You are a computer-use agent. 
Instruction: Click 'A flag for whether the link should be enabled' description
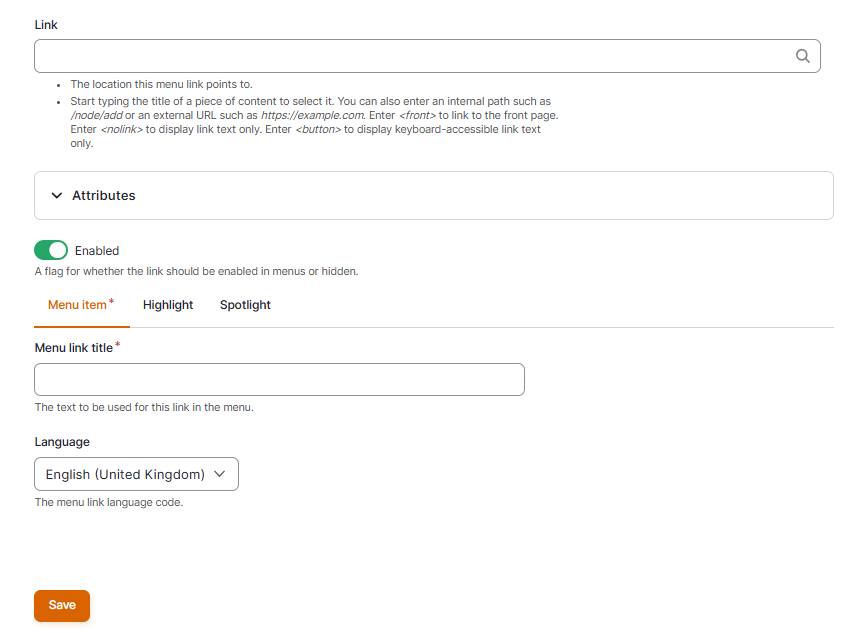point(196,271)
